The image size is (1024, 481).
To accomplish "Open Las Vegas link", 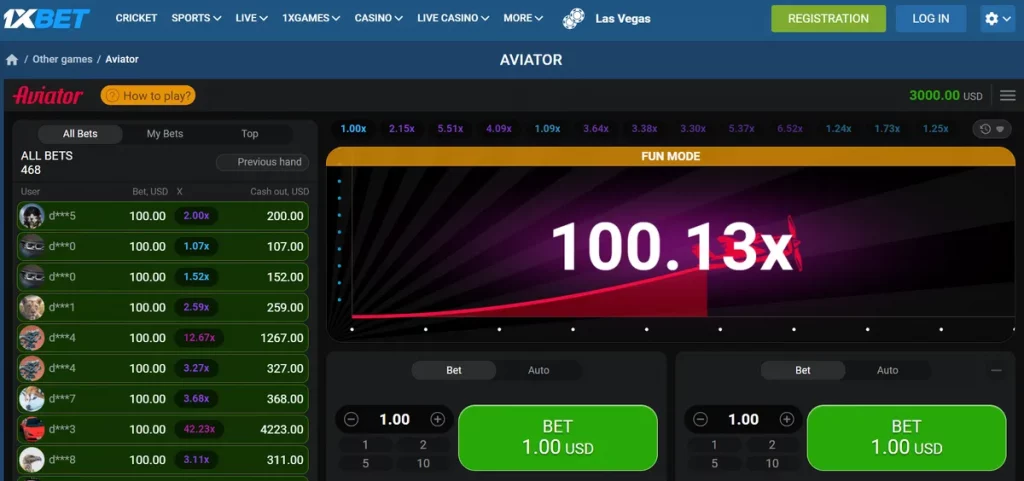I will coord(622,18).
